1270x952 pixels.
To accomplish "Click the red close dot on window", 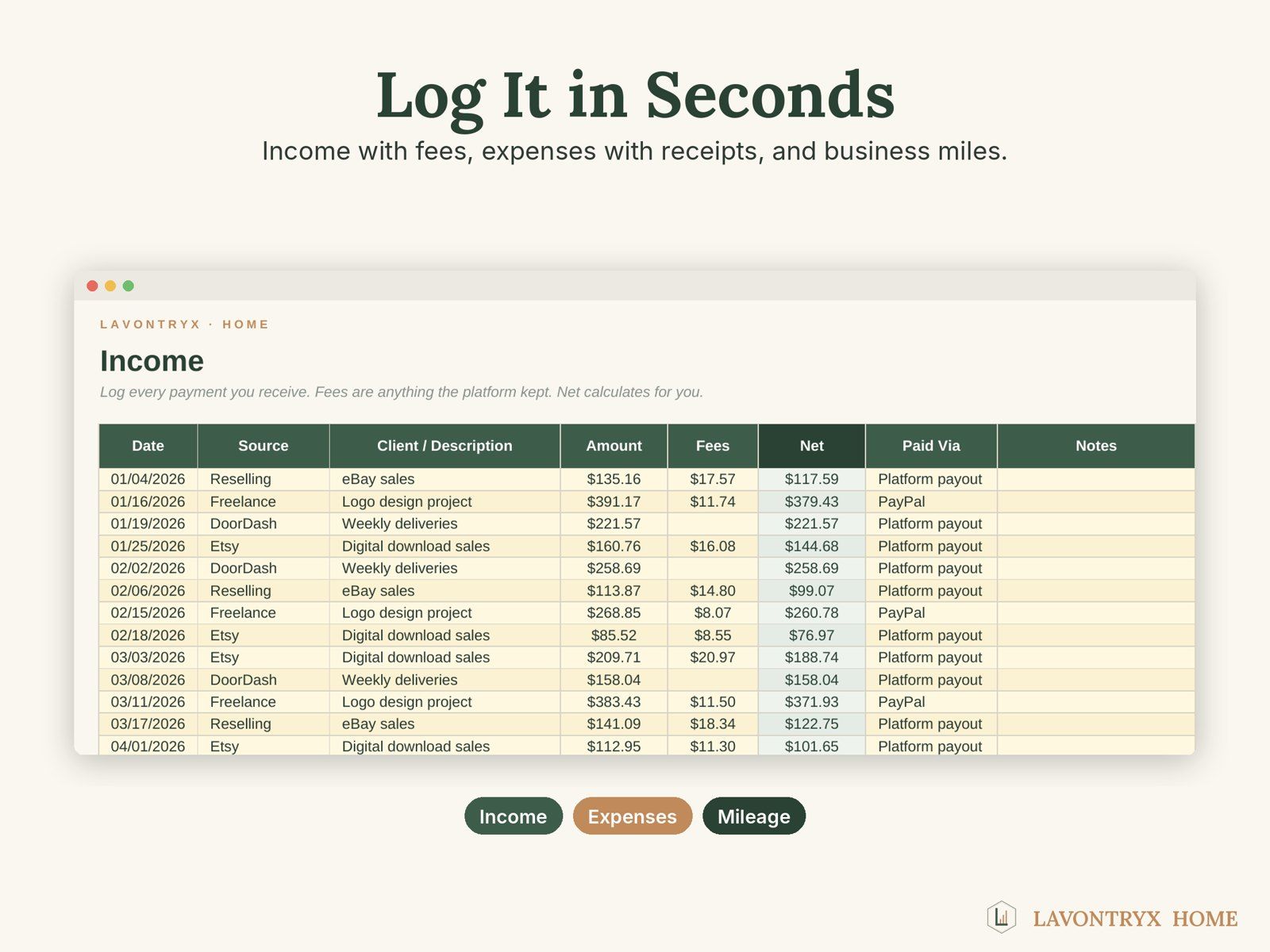I will [x=92, y=286].
